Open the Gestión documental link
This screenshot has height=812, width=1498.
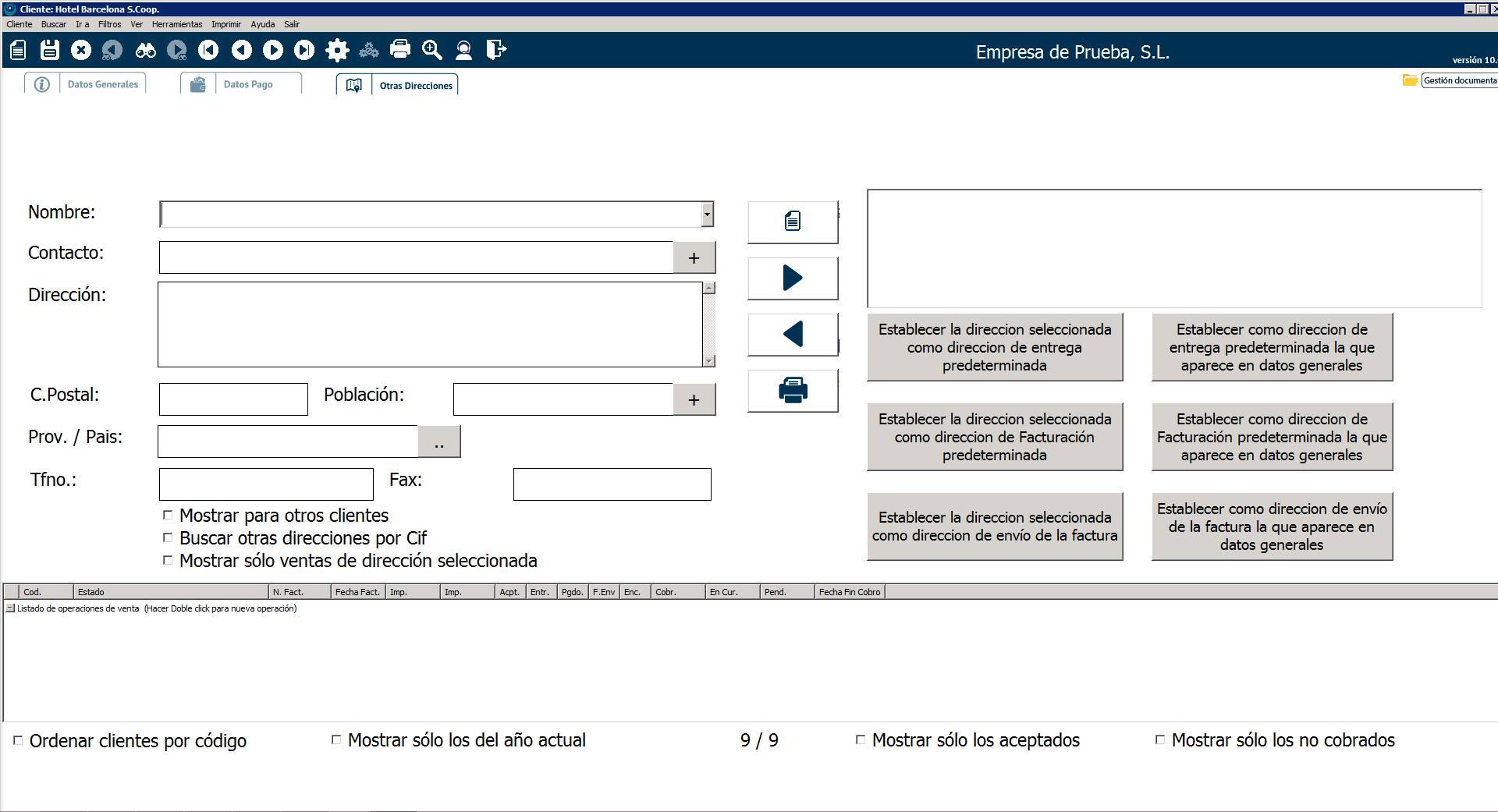tap(1457, 80)
